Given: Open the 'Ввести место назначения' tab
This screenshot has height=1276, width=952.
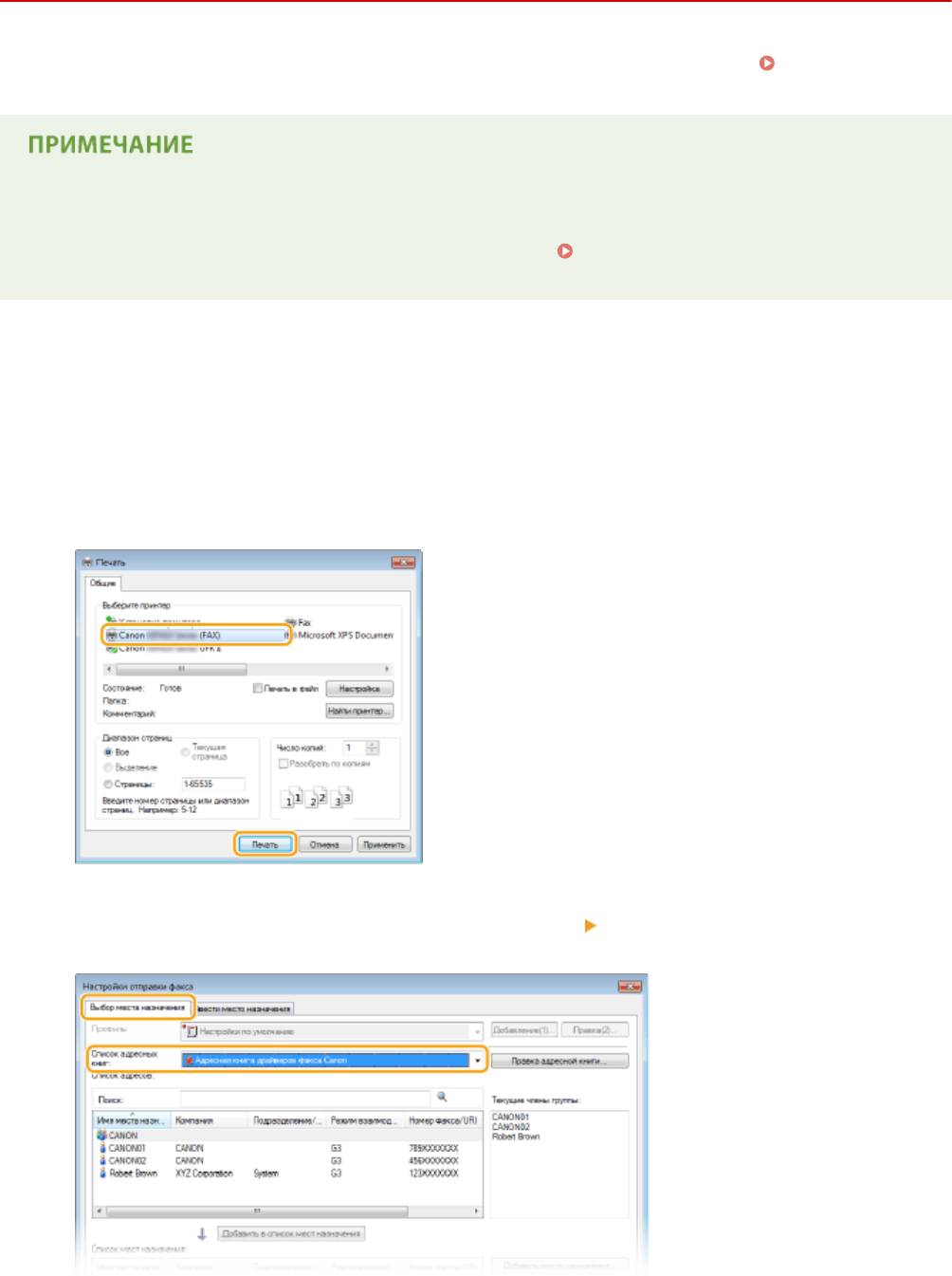Looking at the screenshot, I should [245, 1008].
